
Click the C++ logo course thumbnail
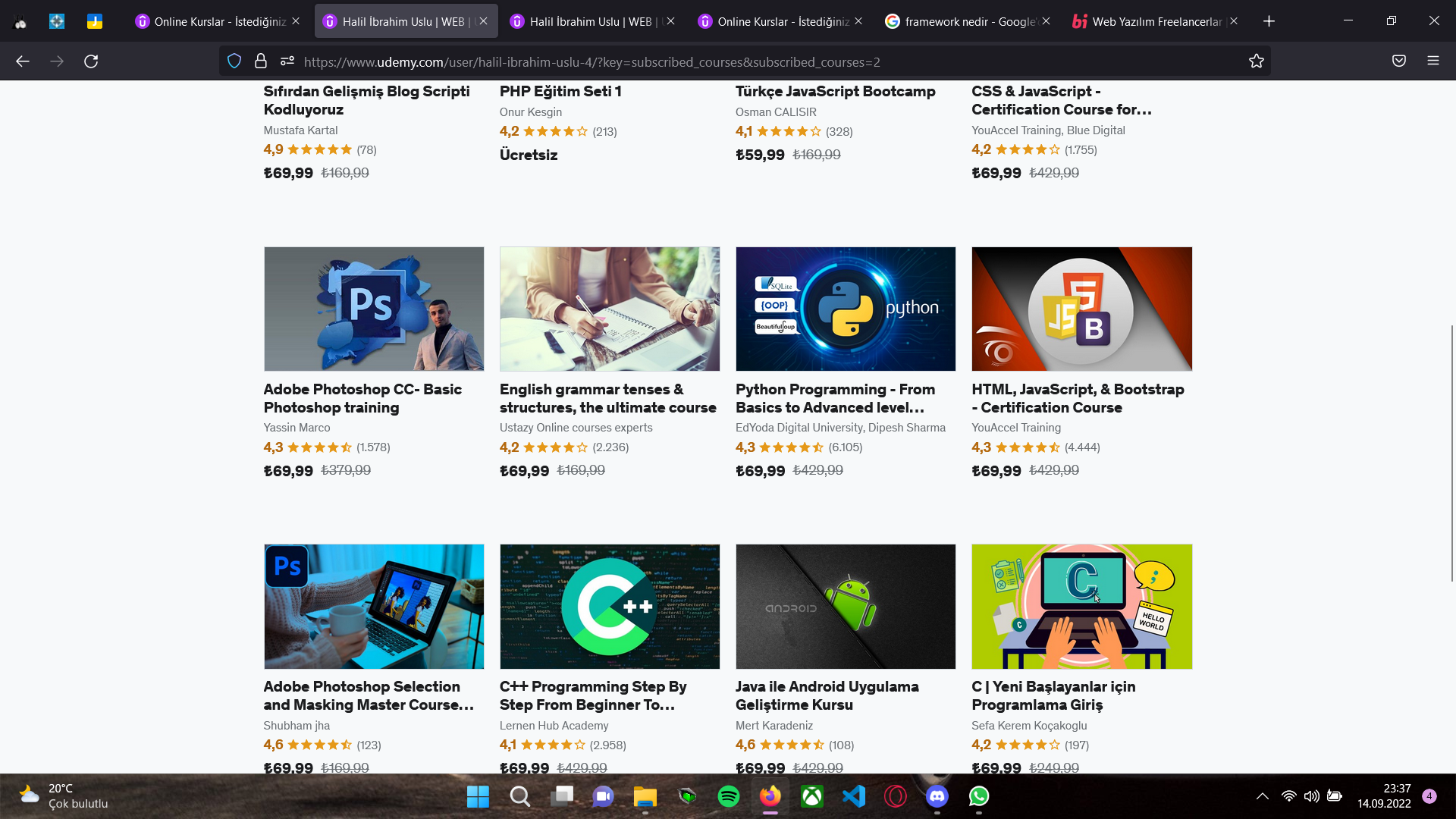[610, 607]
